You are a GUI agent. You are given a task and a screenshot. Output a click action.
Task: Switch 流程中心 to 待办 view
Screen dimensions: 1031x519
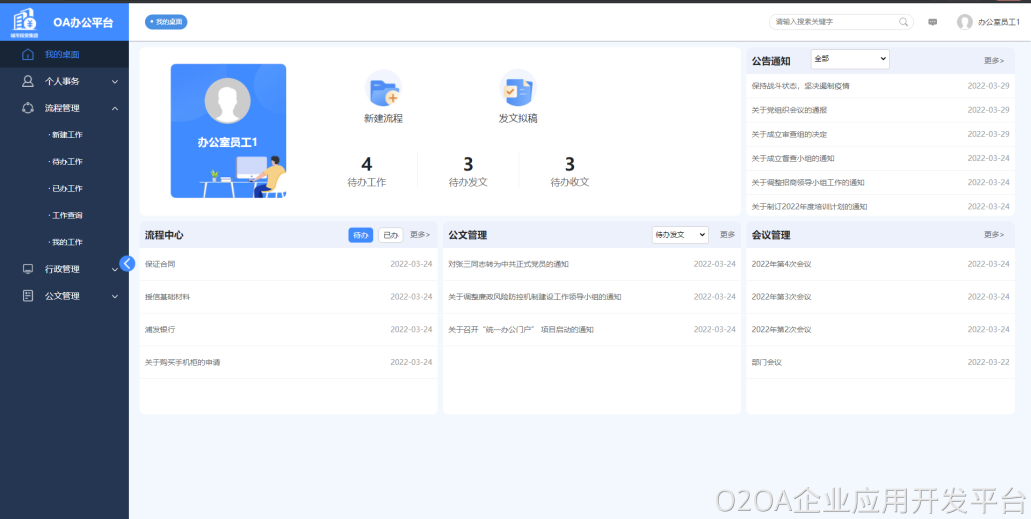pyautogui.click(x=360, y=235)
